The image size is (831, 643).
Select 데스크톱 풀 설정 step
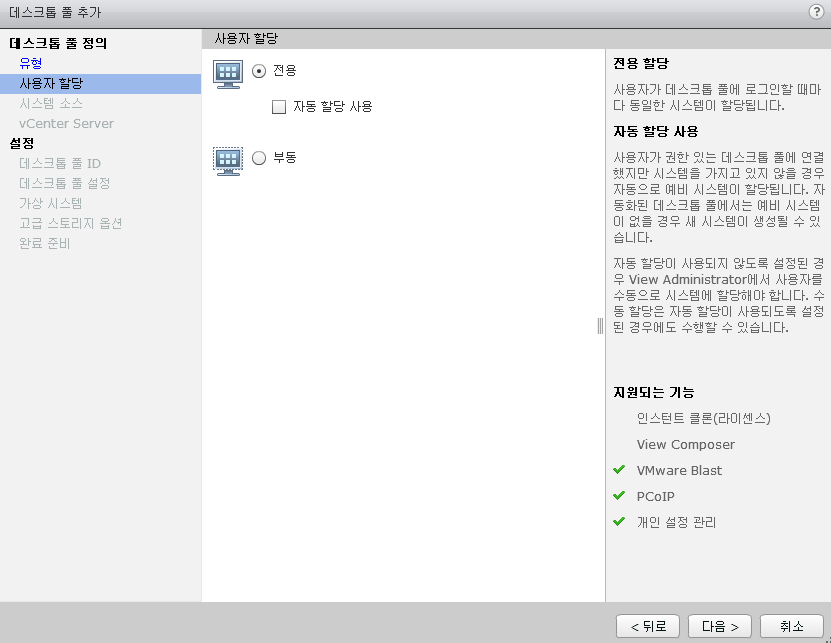point(65,183)
